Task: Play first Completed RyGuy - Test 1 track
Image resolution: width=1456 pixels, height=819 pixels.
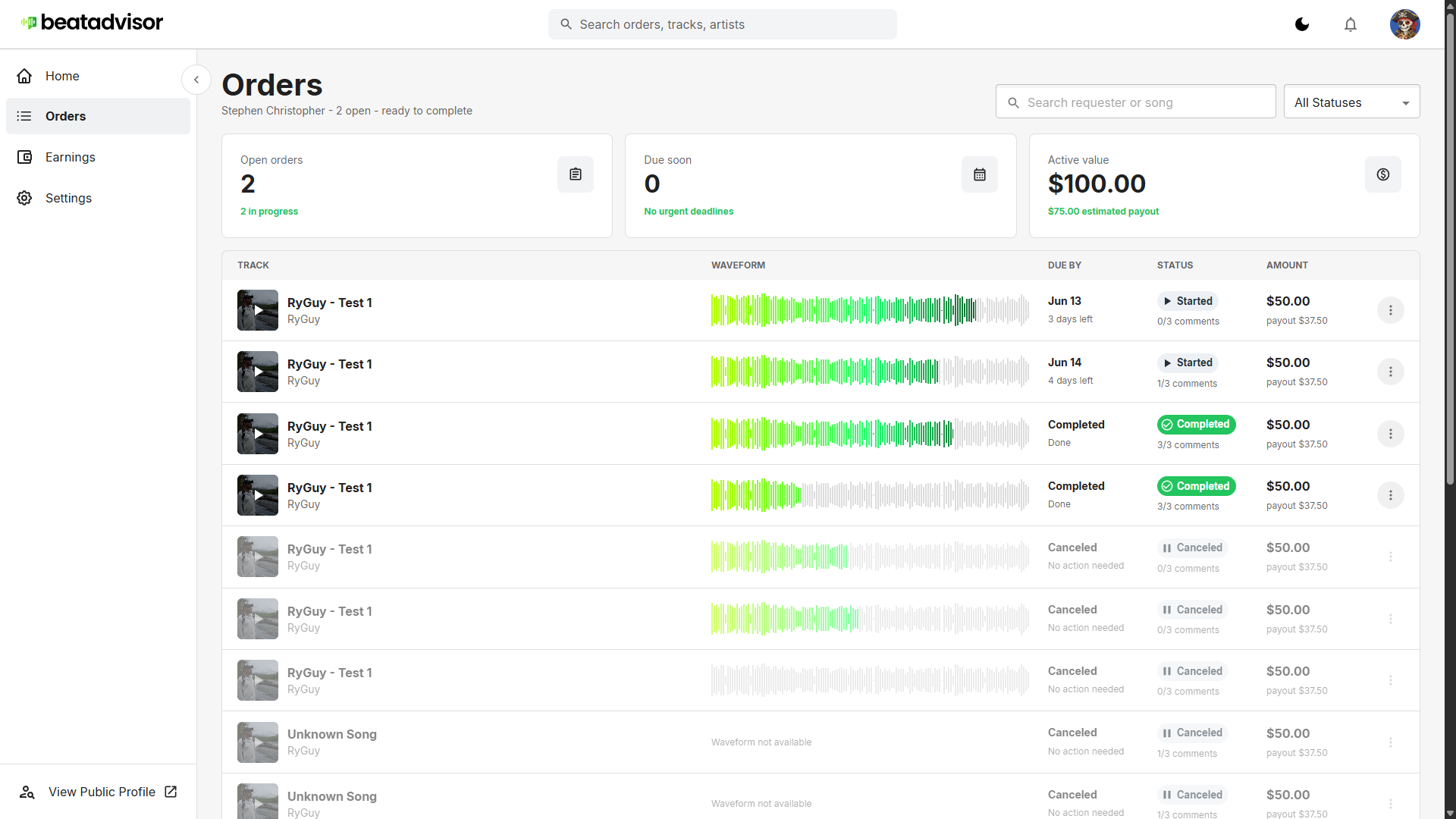Action: point(258,434)
